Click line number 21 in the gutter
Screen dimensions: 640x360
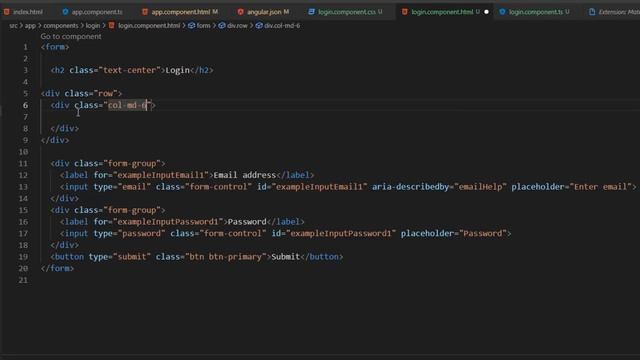click(x=23, y=280)
